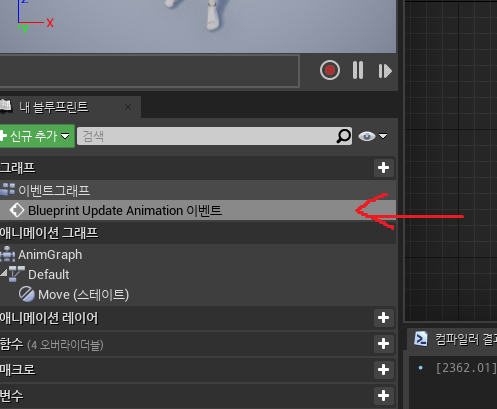Screen dimensions: 497x409
Task: Click the magnifier search icon
Action: 343,136
